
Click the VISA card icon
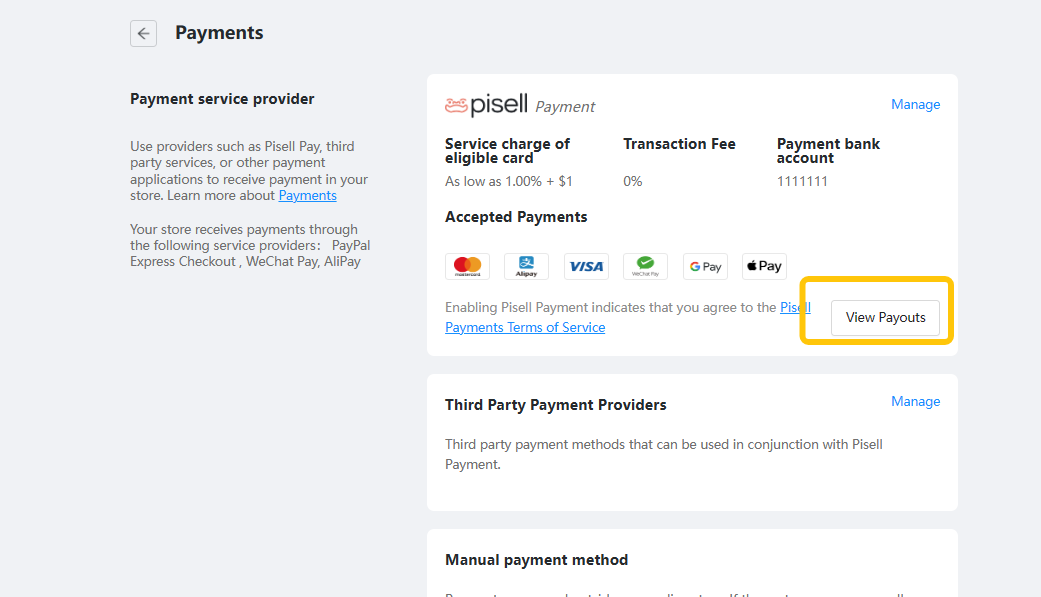[586, 266]
